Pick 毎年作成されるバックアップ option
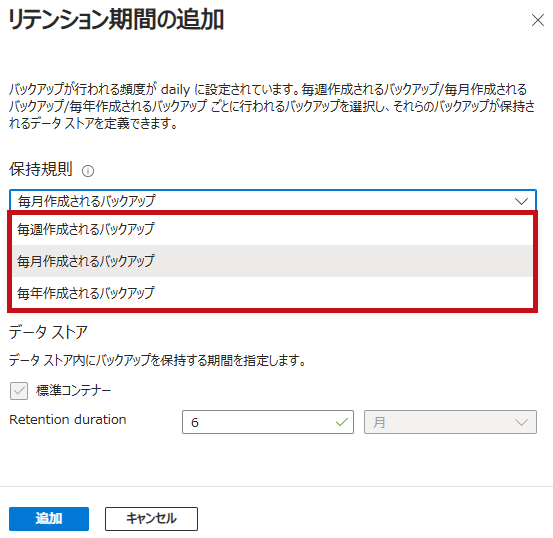The height and width of the screenshot is (538, 553). (272, 293)
